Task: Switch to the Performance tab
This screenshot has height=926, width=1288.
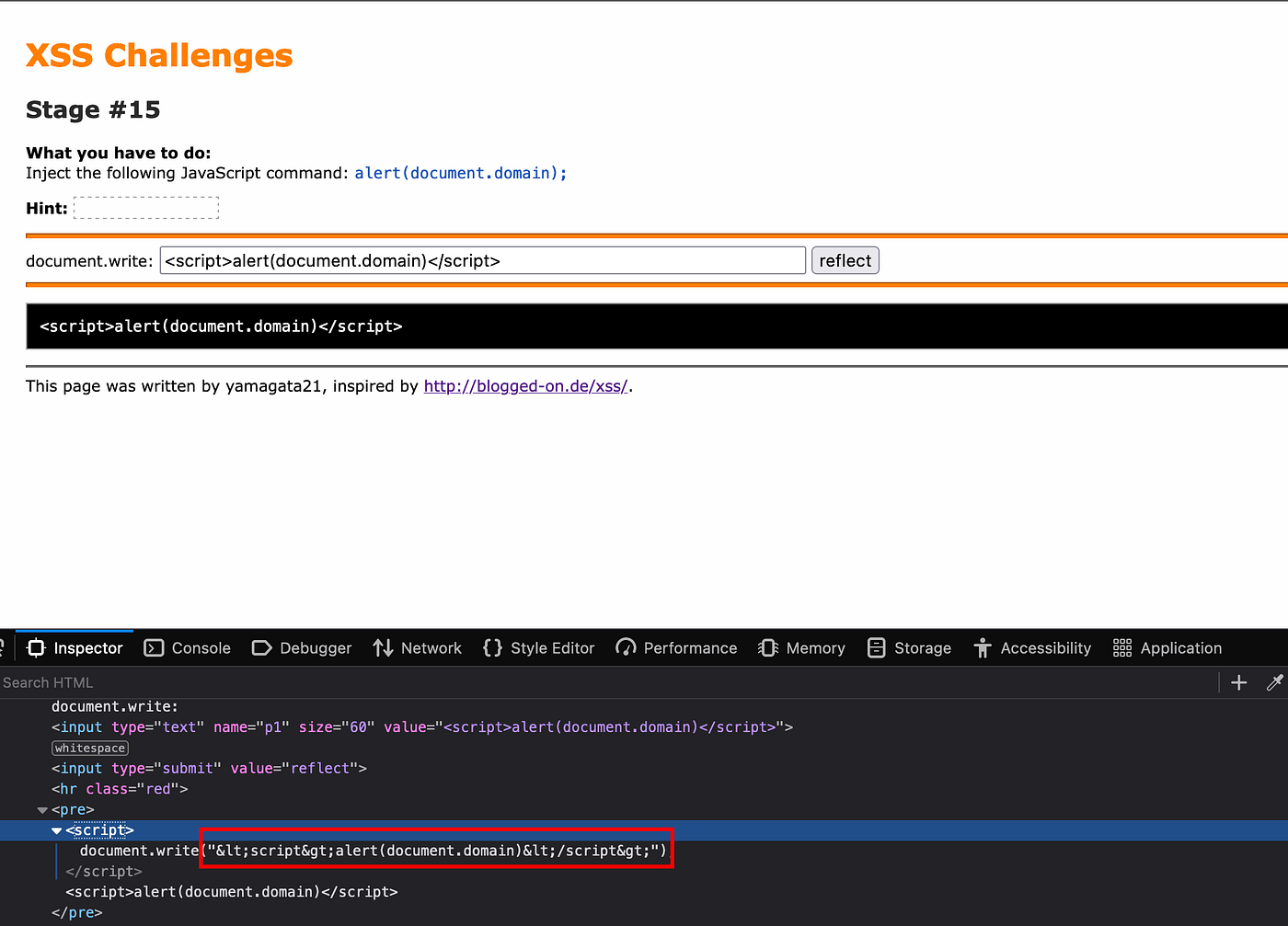Action: click(676, 648)
